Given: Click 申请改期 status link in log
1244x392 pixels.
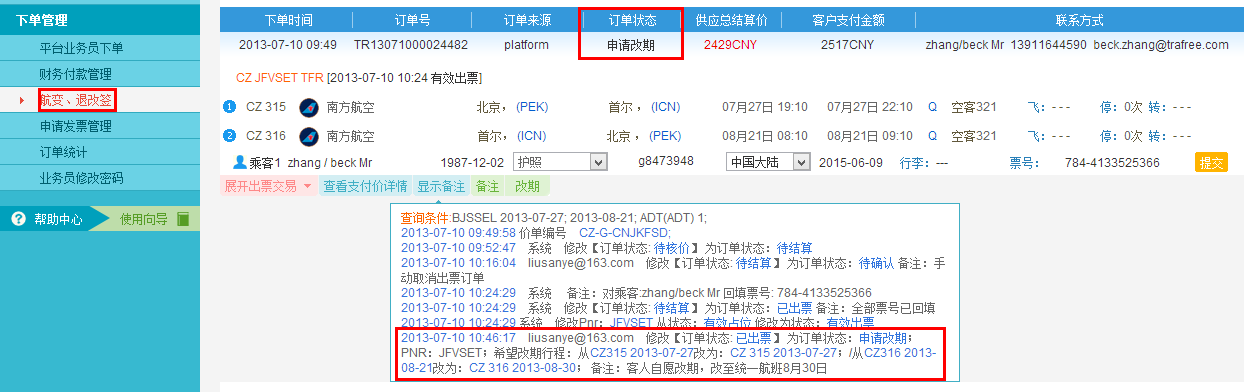Looking at the screenshot, I should coord(882,338).
